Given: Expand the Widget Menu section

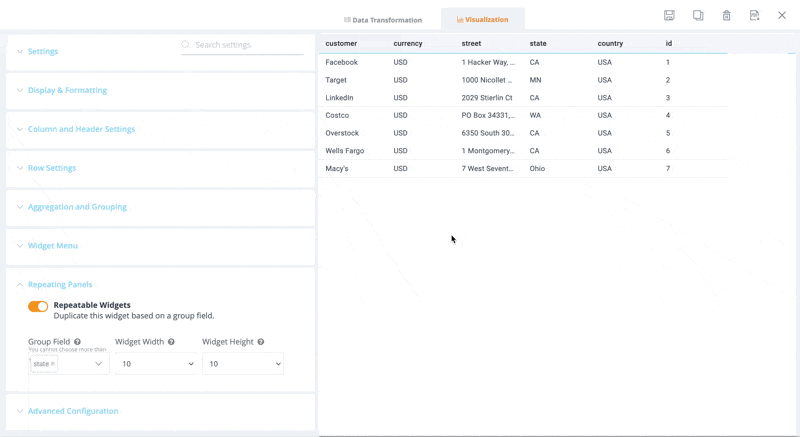Looking at the screenshot, I should pyautogui.click(x=53, y=245).
